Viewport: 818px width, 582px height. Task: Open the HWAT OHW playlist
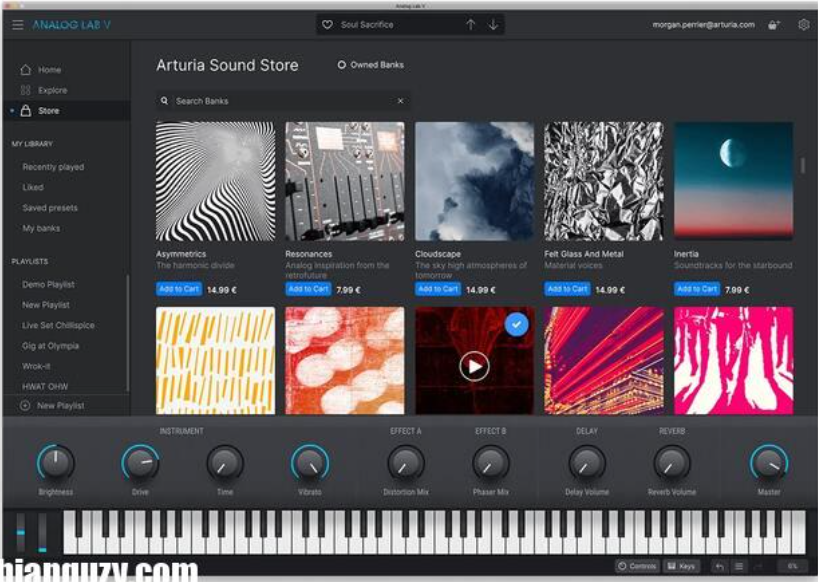[45, 386]
